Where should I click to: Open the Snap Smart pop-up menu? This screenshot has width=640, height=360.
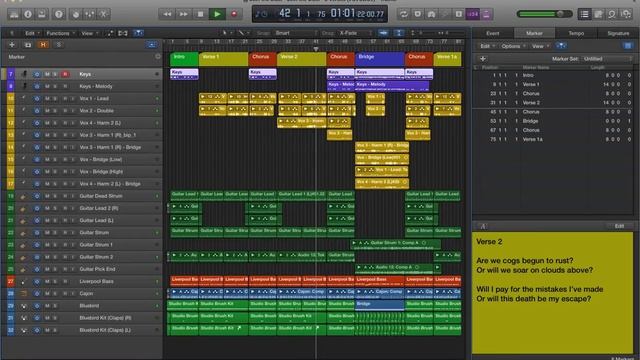[296, 33]
